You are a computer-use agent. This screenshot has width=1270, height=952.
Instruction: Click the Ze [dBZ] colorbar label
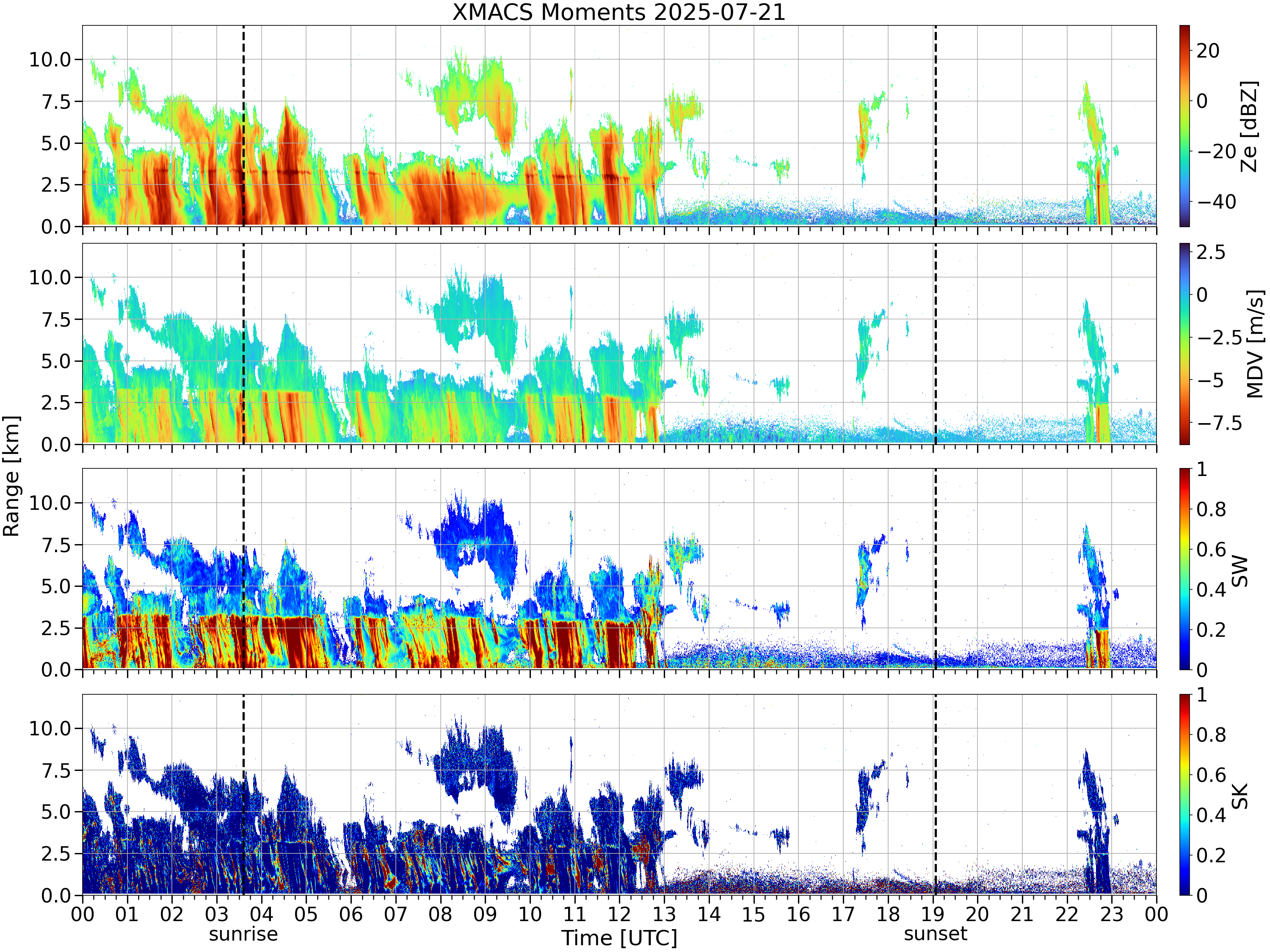point(1248,126)
